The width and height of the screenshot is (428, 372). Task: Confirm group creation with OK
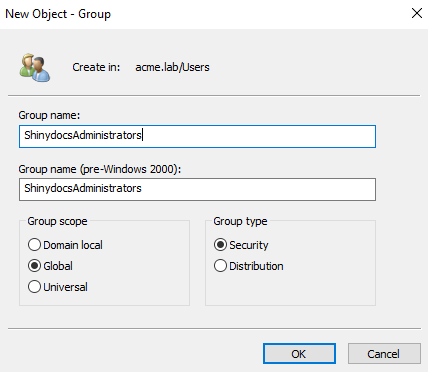(x=299, y=354)
